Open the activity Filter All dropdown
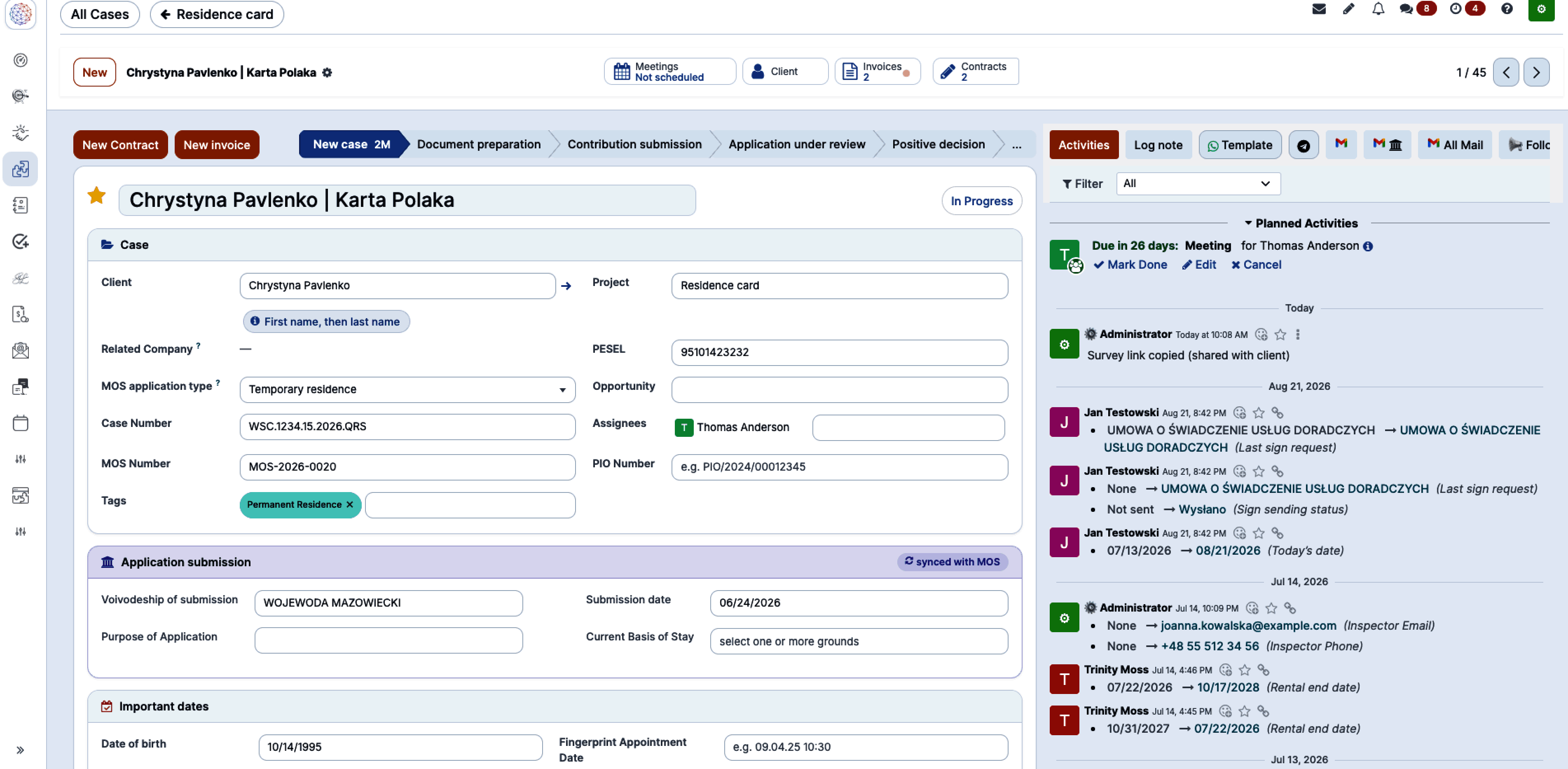The height and width of the screenshot is (769, 1568). [x=1197, y=183]
